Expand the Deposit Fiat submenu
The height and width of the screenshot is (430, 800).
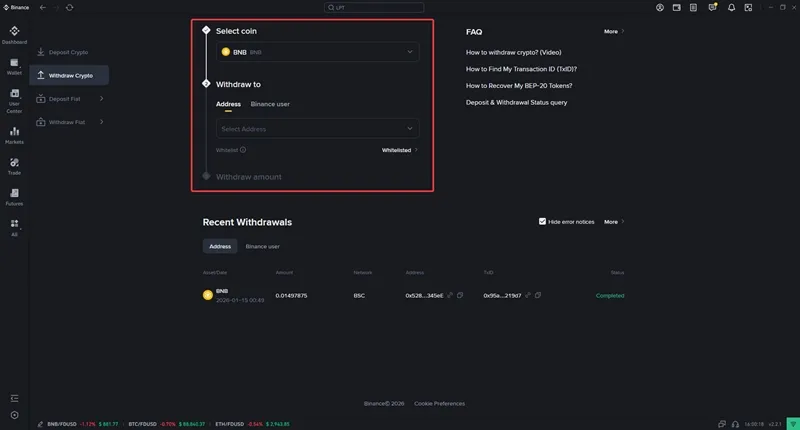tap(101, 98)
